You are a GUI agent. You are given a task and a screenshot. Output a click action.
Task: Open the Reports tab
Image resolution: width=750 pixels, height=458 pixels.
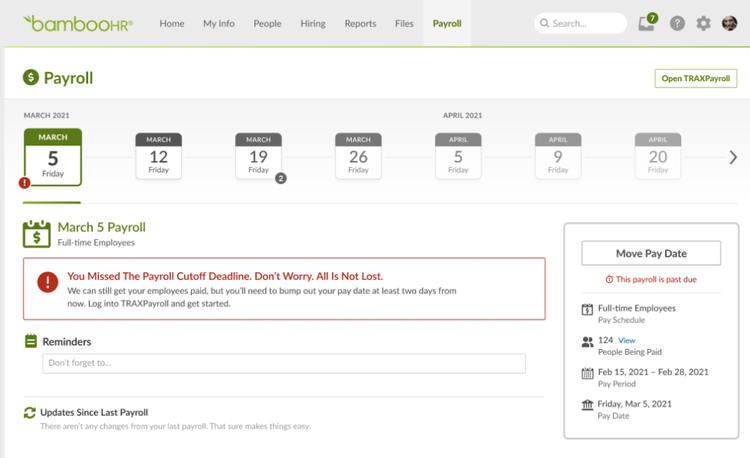(x=360, y=23)
